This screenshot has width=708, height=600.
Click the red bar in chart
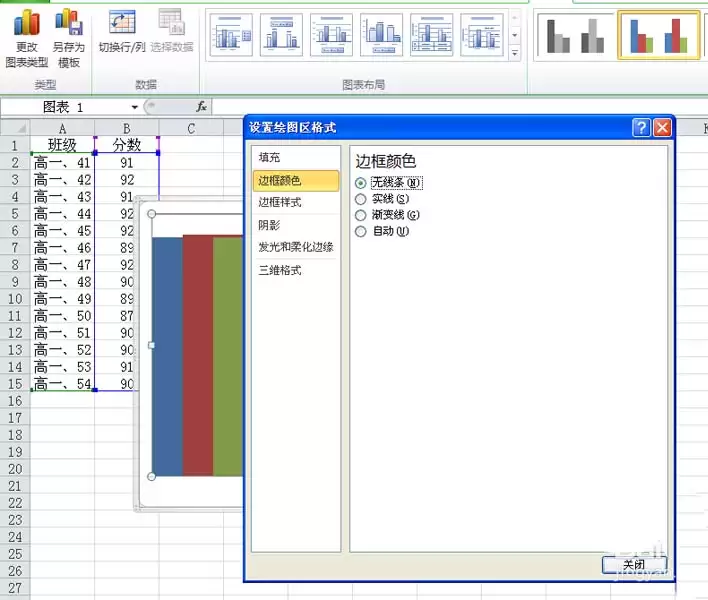tap(198, 355)
